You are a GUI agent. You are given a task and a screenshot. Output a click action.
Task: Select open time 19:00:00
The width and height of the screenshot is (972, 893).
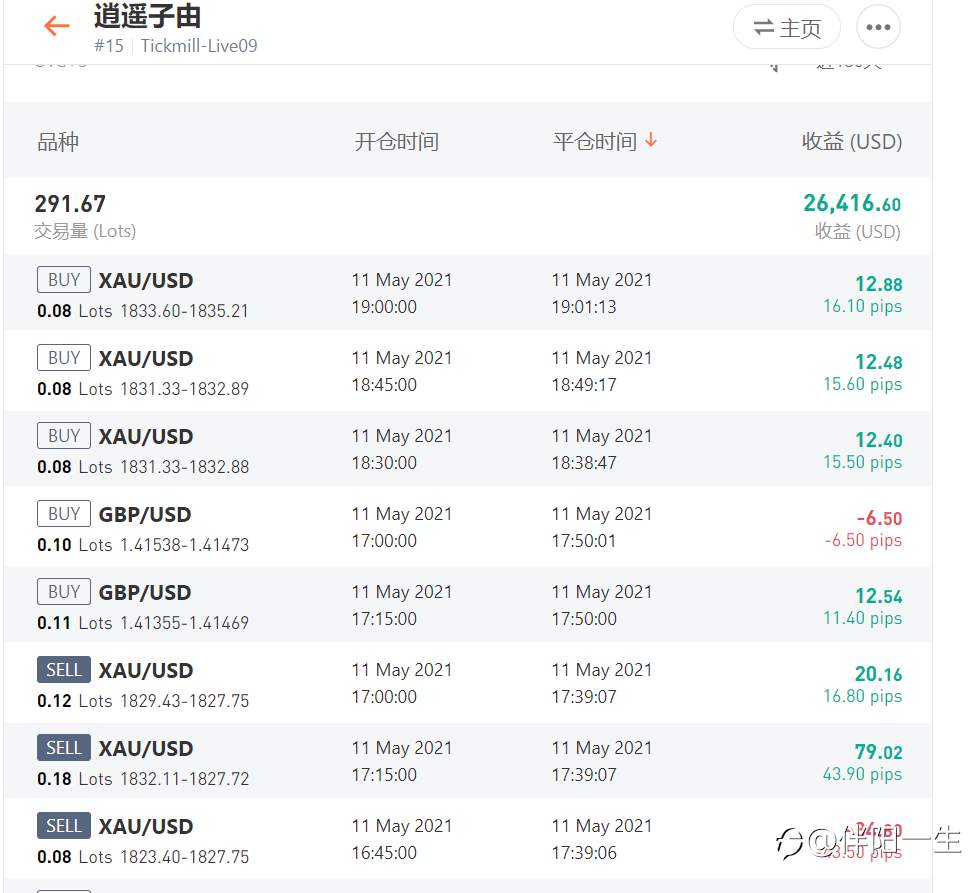[384, 307]
